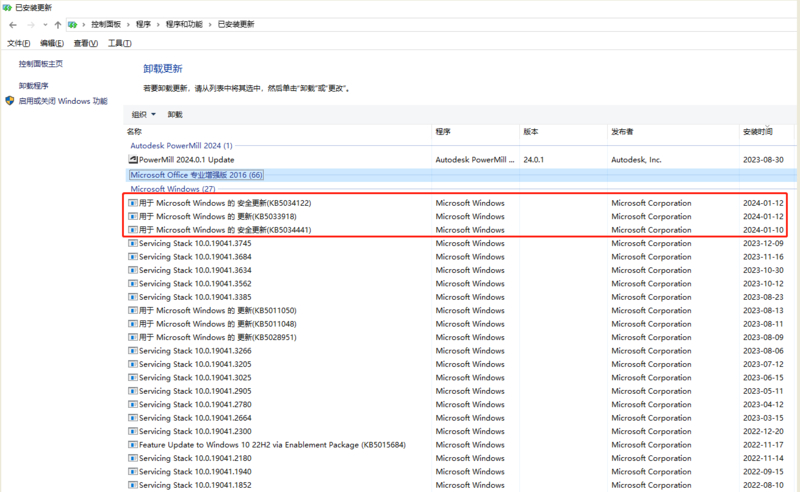Click icon of Servicing Stack 10.0.19041.3266

[x=133, y=351]
